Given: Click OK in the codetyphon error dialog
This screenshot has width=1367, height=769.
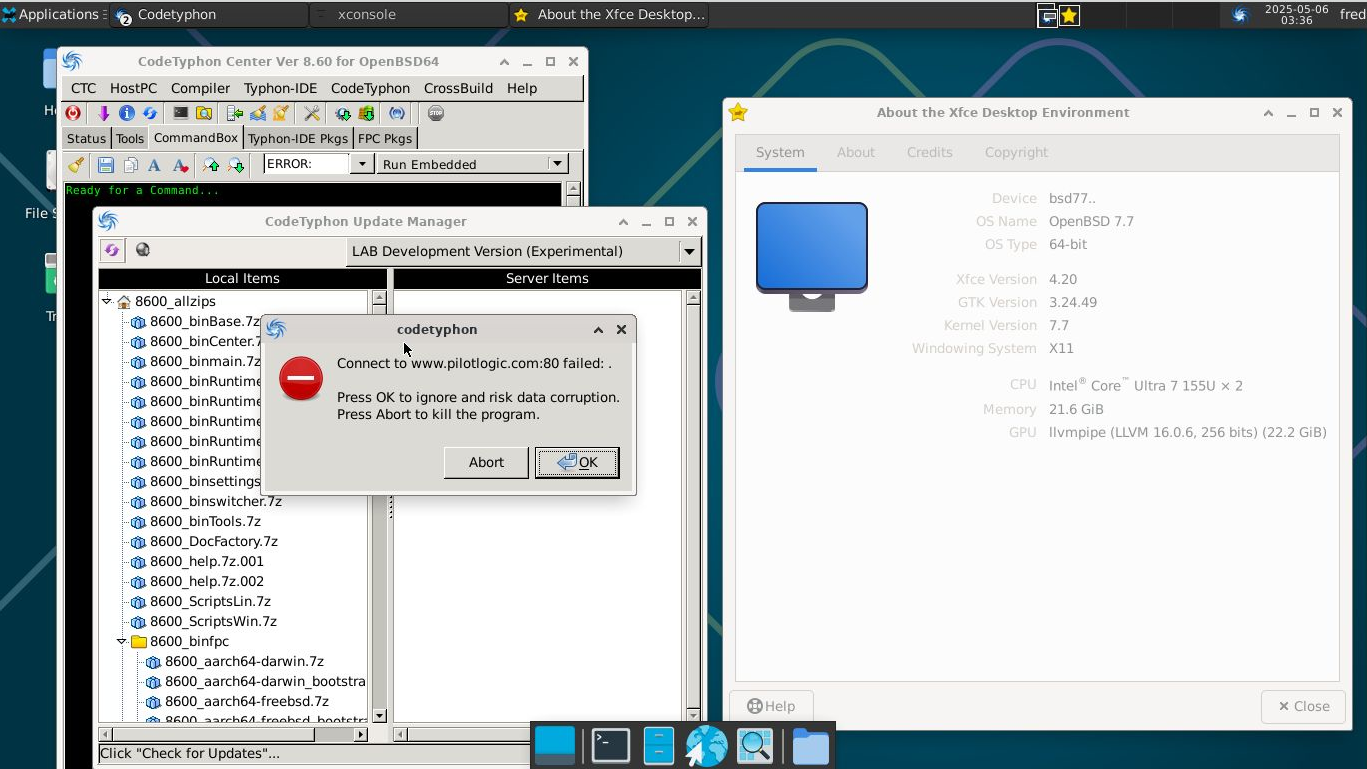Looking at the screenshot, I should coord(577,462).
